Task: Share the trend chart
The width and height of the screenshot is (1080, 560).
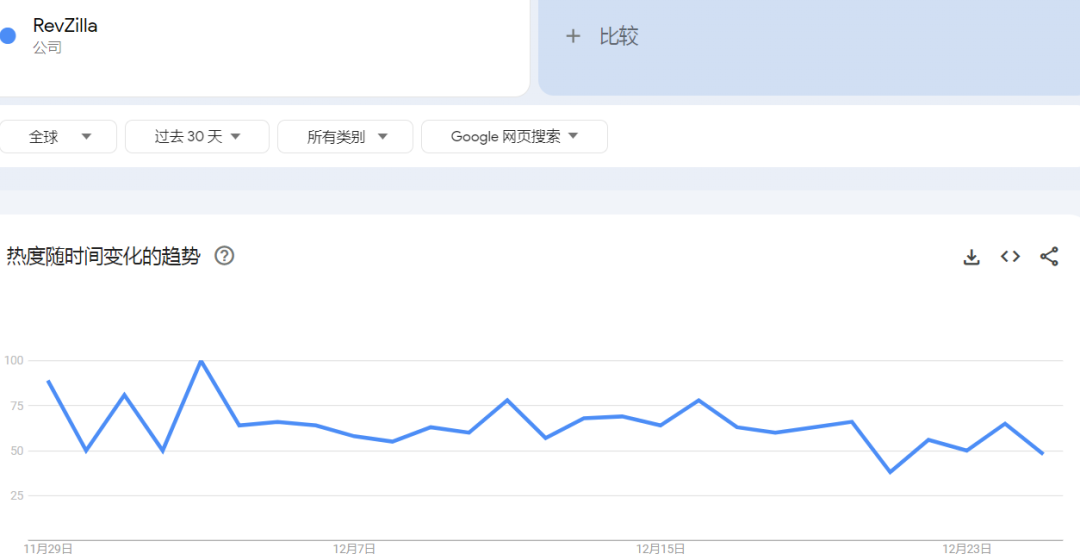Action: (x=1049, y=257)
